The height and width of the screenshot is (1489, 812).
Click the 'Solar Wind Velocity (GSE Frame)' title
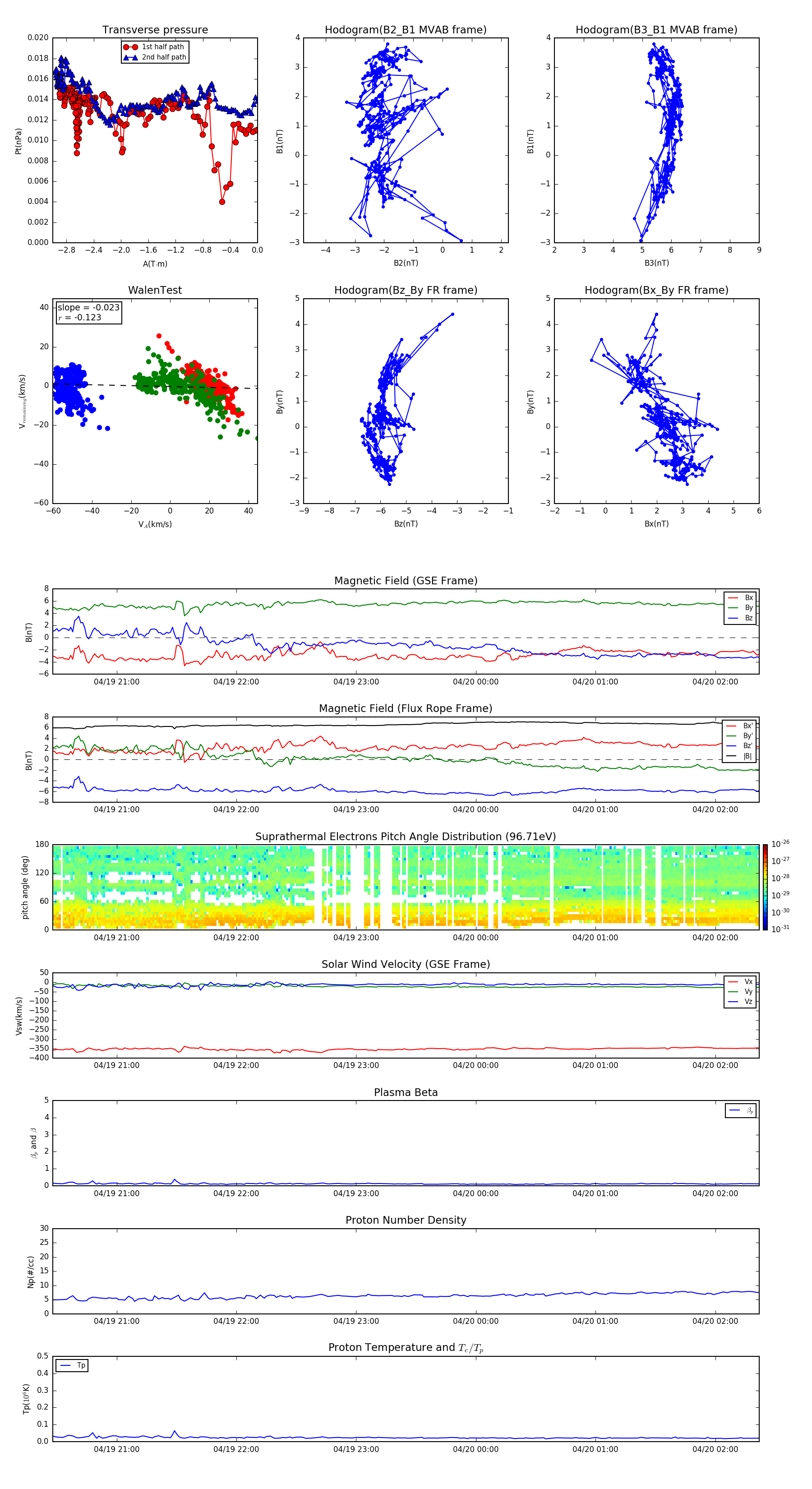coord(406,965)
